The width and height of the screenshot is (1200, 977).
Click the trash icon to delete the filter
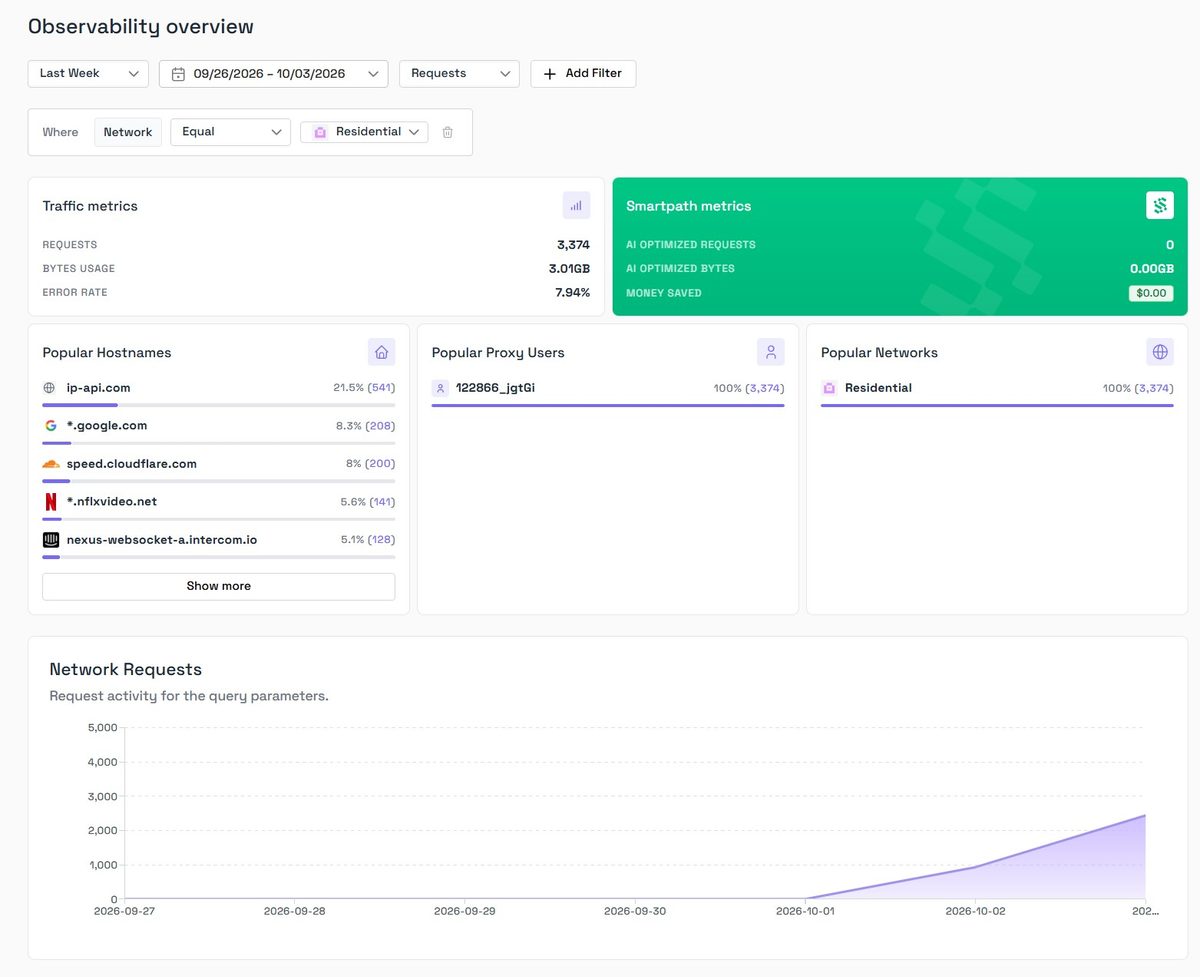(x=448, y=132)
